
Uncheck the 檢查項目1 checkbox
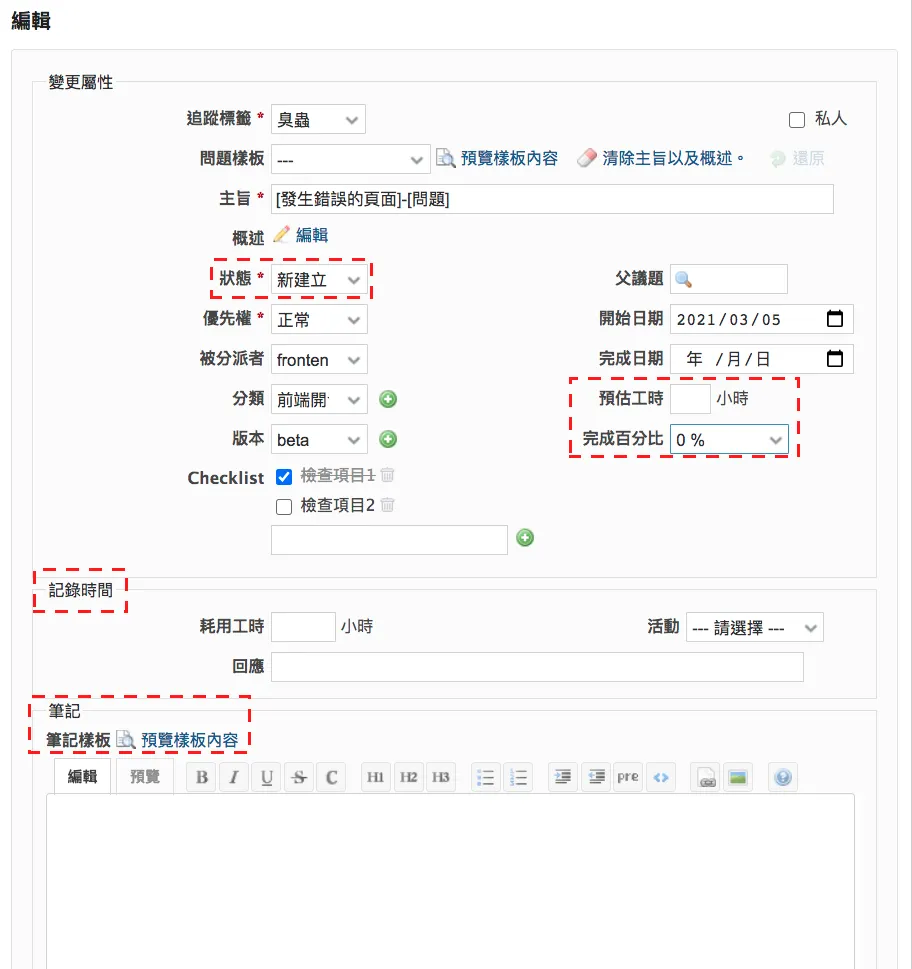point(284,476)
